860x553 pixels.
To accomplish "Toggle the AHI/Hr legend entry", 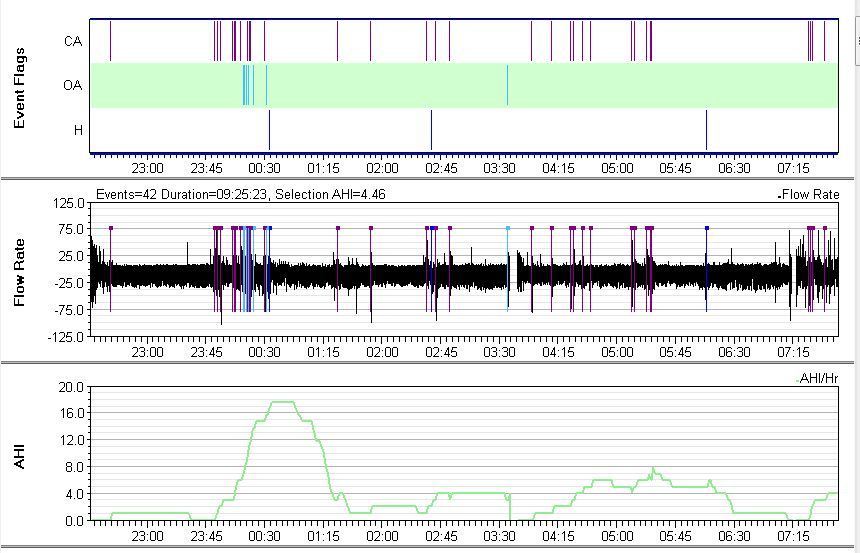I will pyautogui.click(x=816, y=378).
